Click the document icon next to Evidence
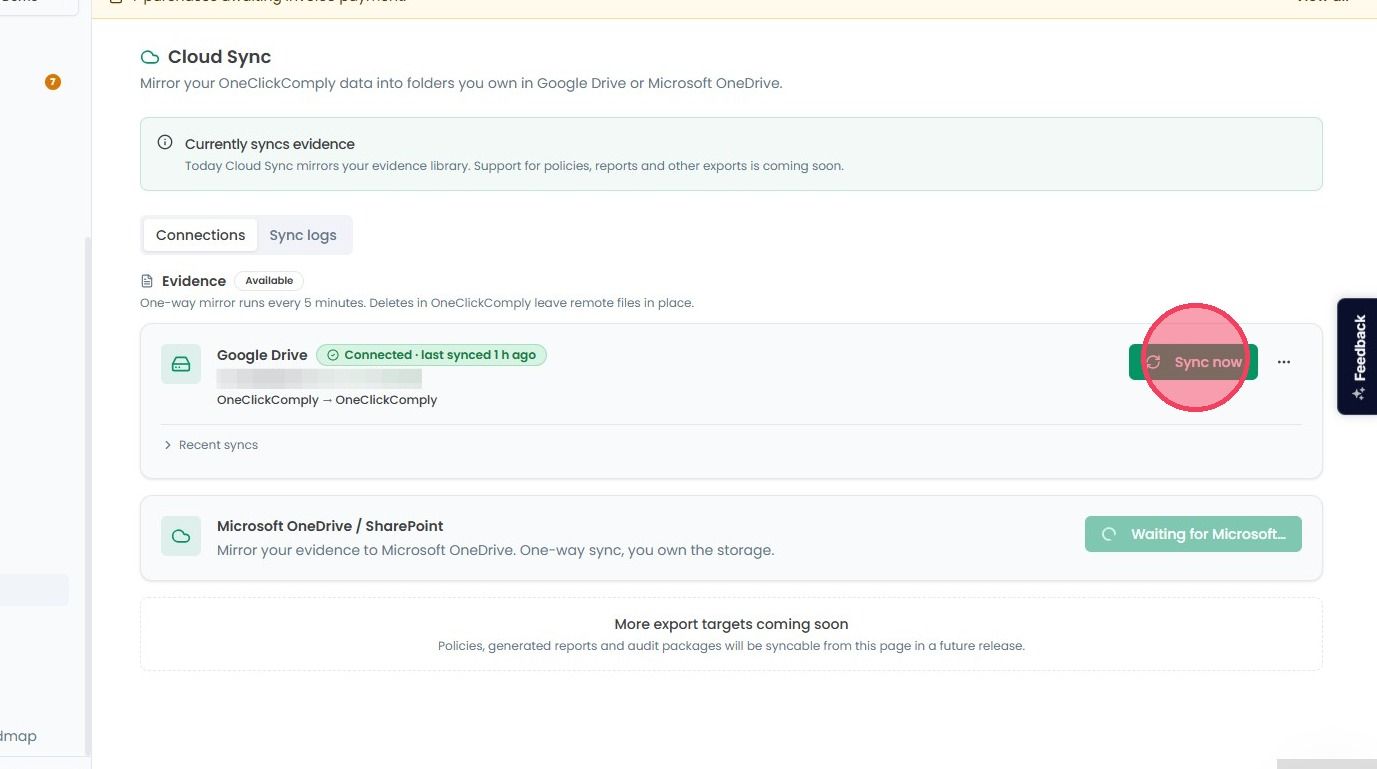Viewport: 1377px width, 769px height. (x=147, y=281)
